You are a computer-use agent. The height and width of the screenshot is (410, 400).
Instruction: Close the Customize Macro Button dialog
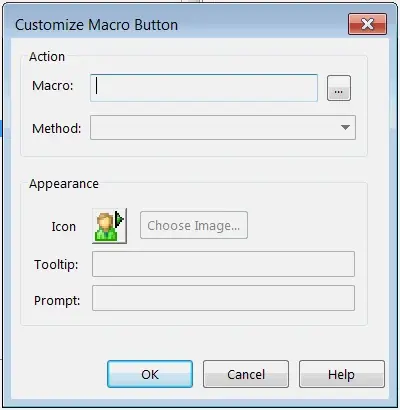click(367, 24)
